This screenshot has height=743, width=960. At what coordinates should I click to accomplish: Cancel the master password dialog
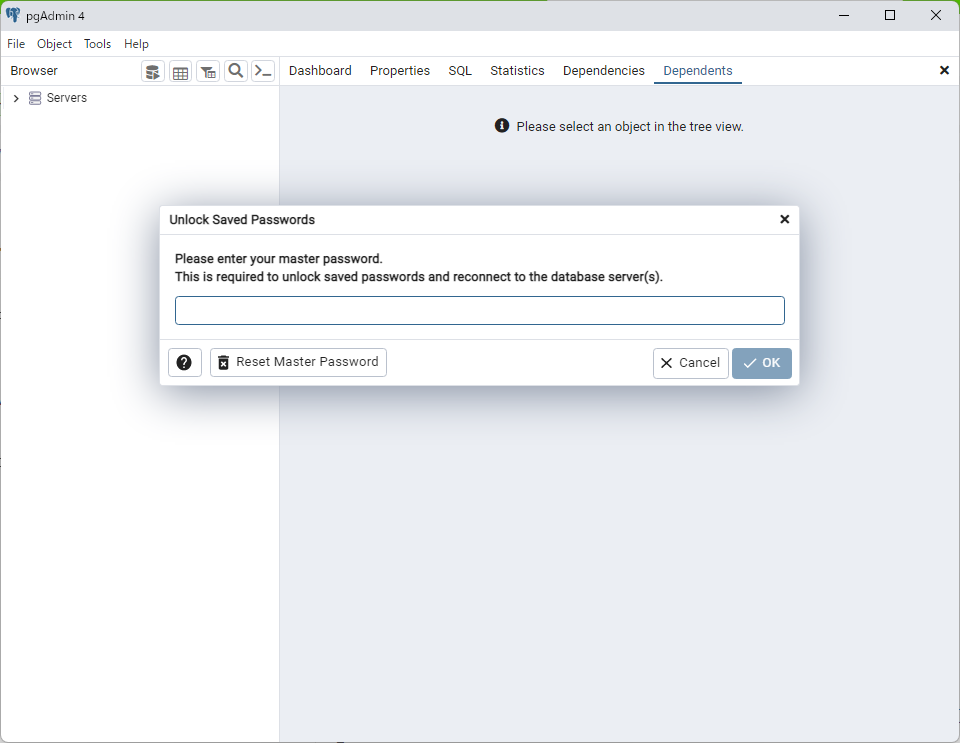click(691, 364)
